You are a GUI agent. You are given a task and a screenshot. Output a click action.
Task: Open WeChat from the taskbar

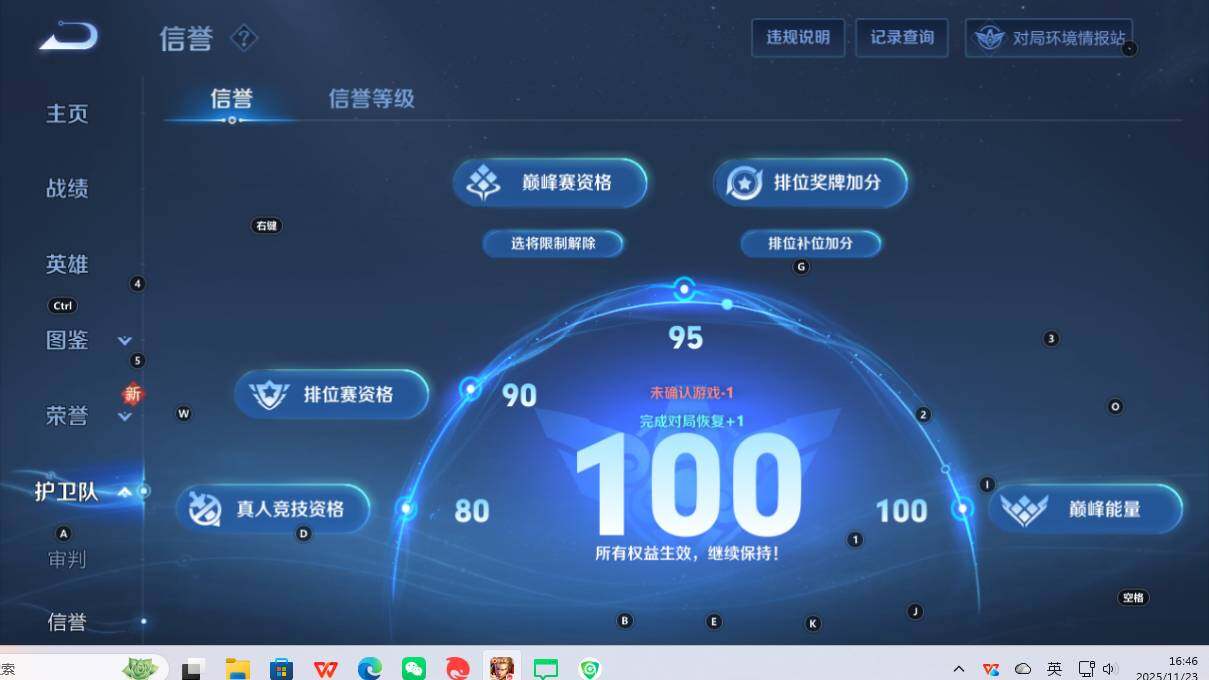[x=414, y=669]
